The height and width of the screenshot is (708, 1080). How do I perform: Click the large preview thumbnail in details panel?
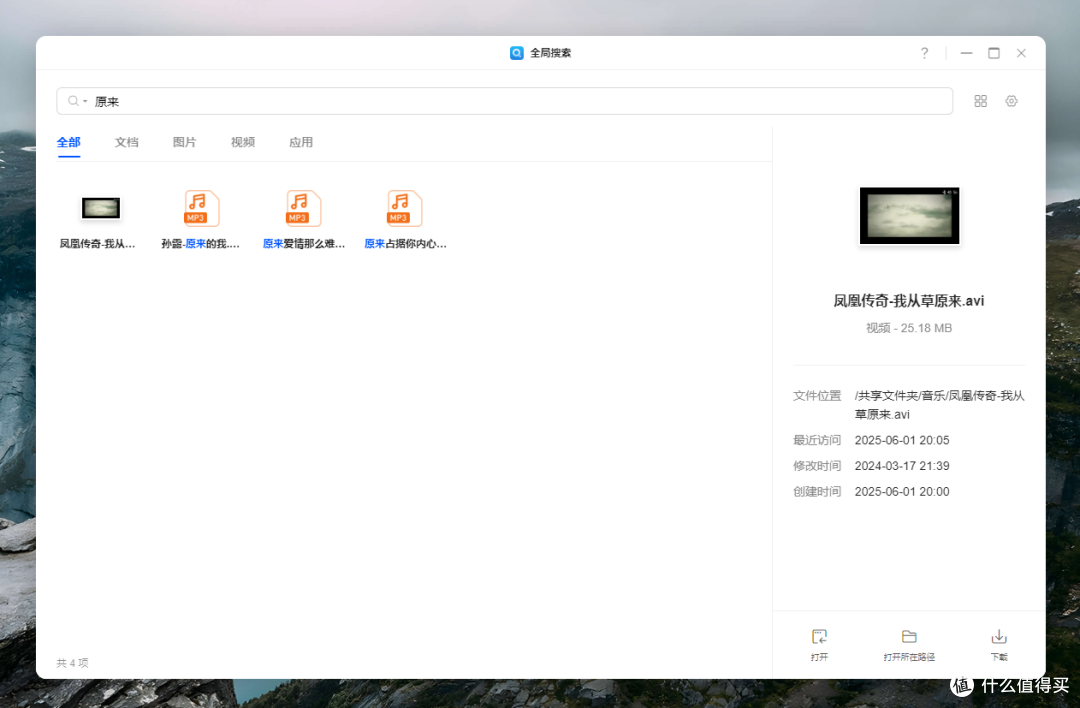coord(909,216)
